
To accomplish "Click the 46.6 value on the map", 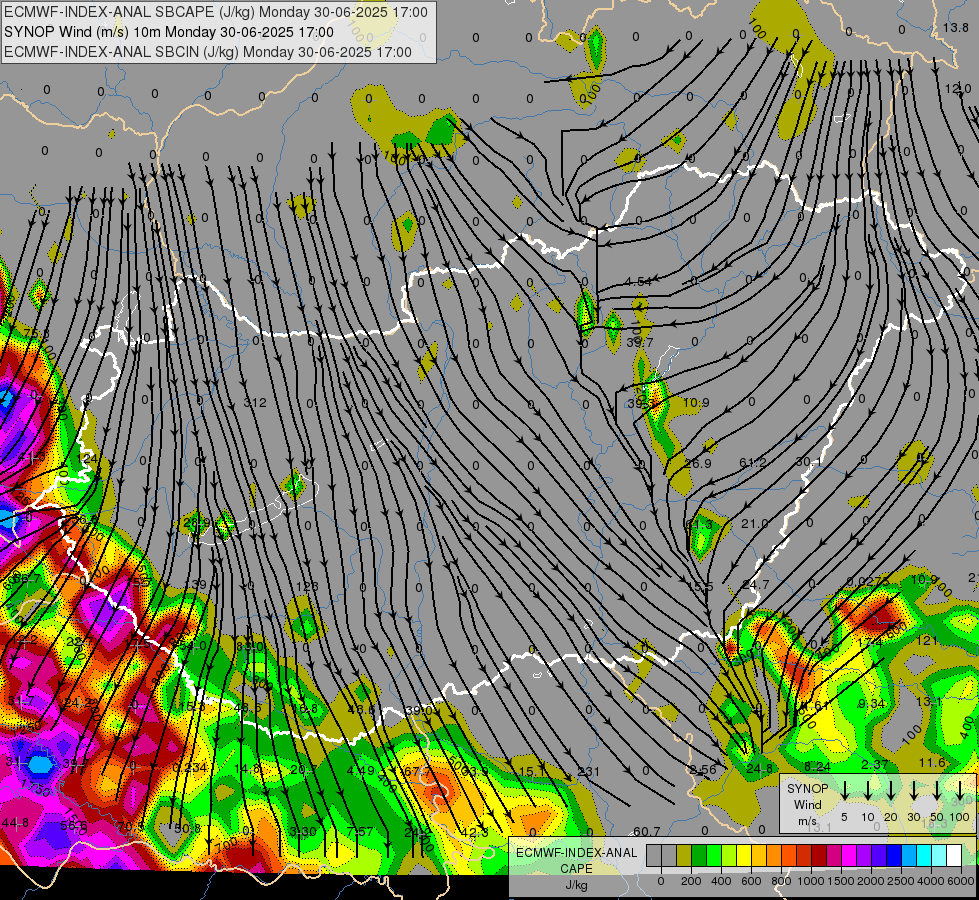I will point(362,710).
